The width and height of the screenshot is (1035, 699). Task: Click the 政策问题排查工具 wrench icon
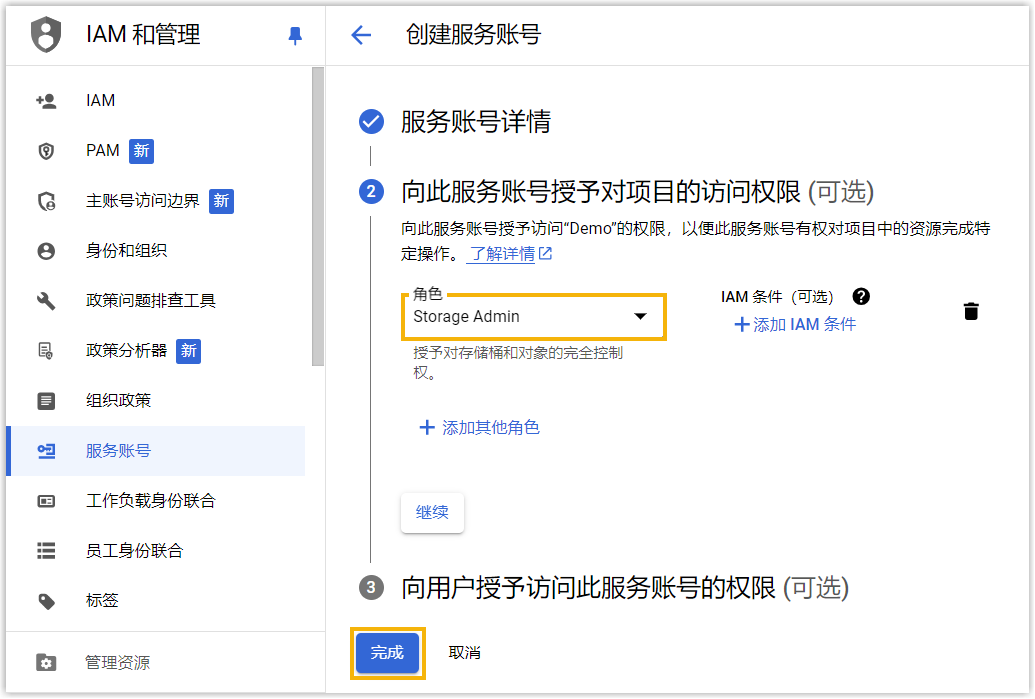click(46, 301)
